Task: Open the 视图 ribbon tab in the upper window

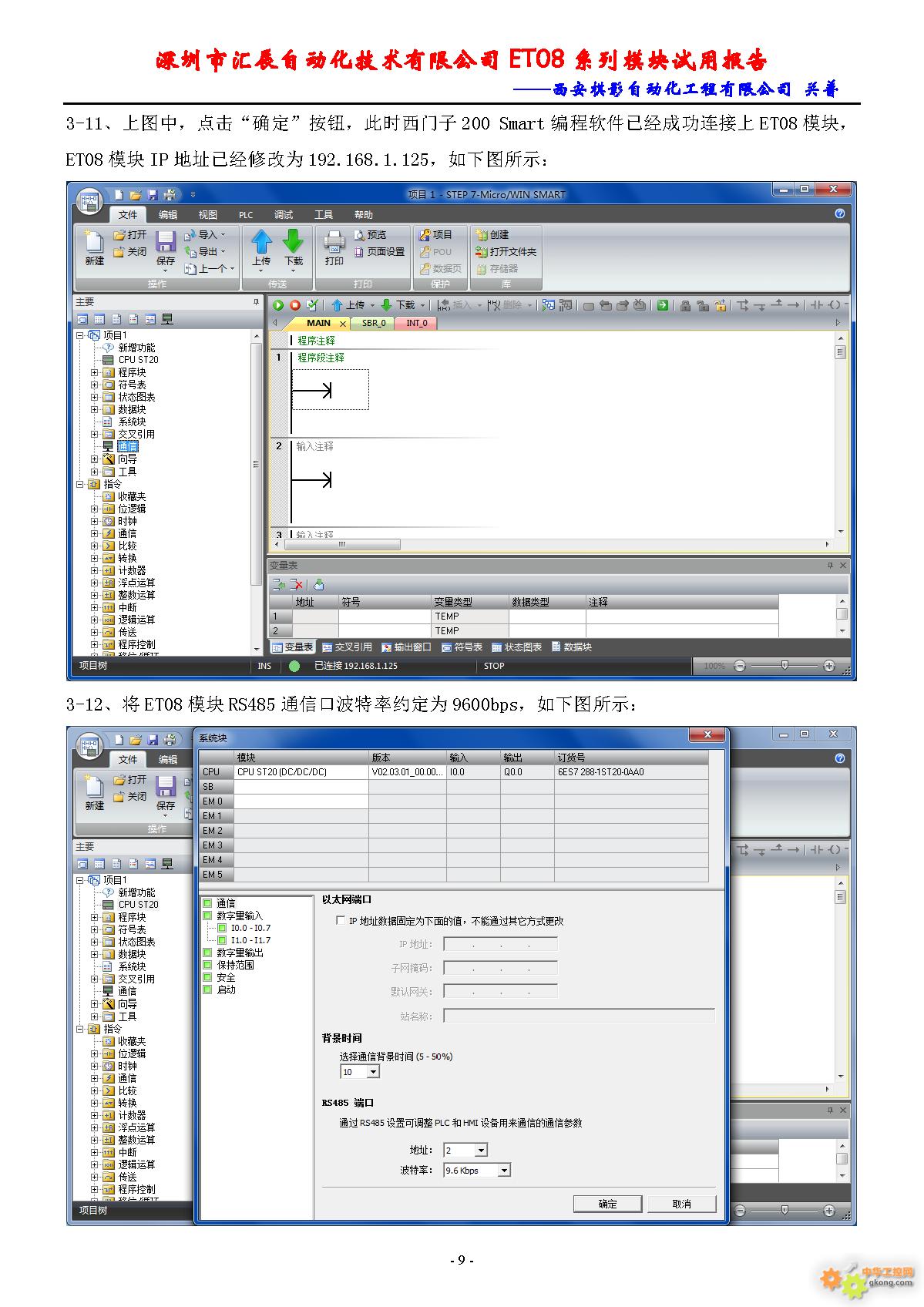Action: pos(208,215)
